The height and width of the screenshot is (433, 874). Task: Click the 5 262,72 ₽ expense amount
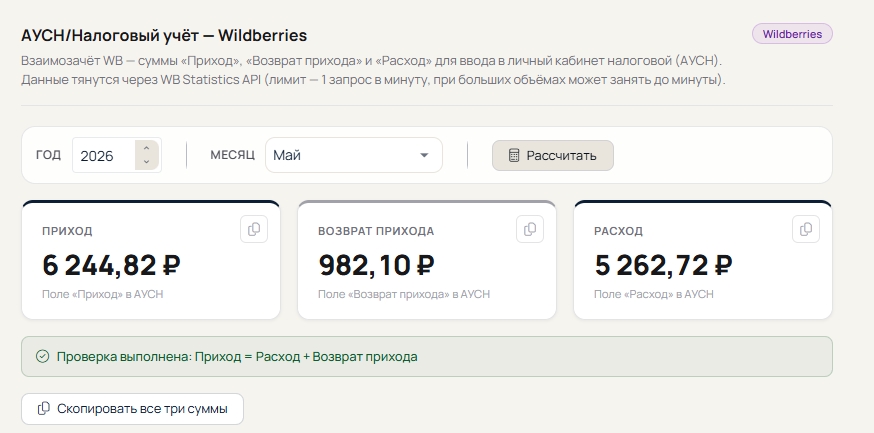(x=663, y=265)
